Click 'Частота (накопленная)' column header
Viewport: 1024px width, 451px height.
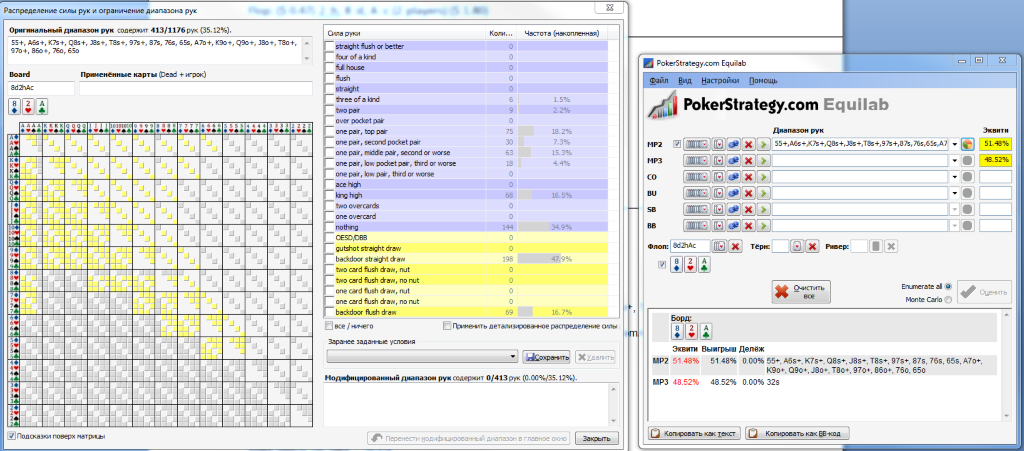(x=562, y=33)
